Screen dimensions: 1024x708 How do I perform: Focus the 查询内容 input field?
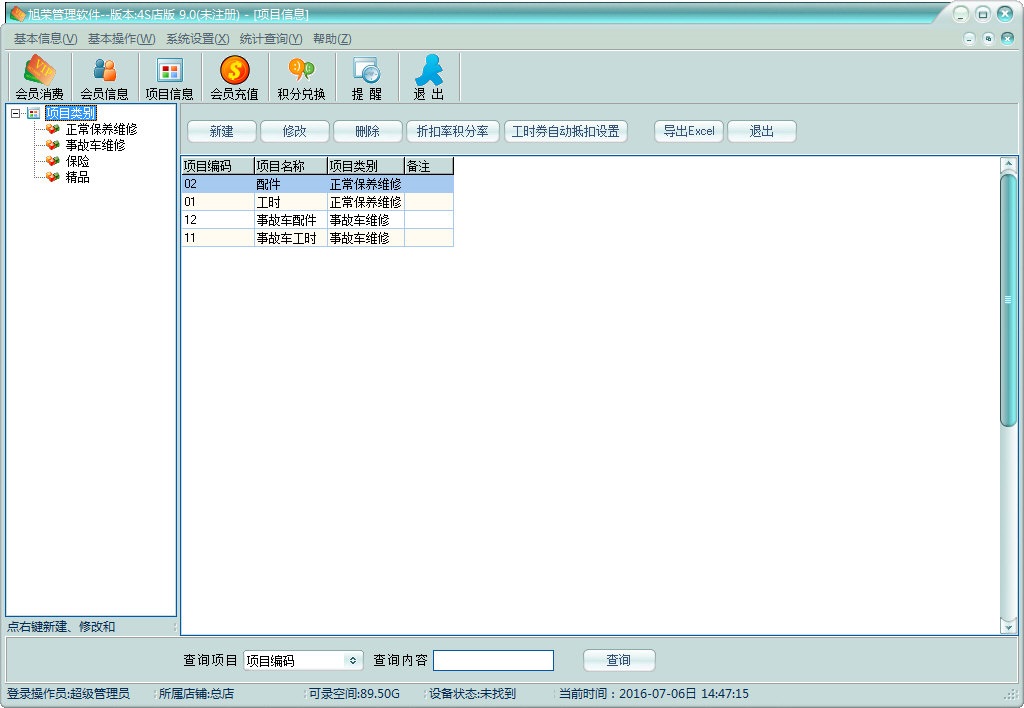(x=492, y=661)
